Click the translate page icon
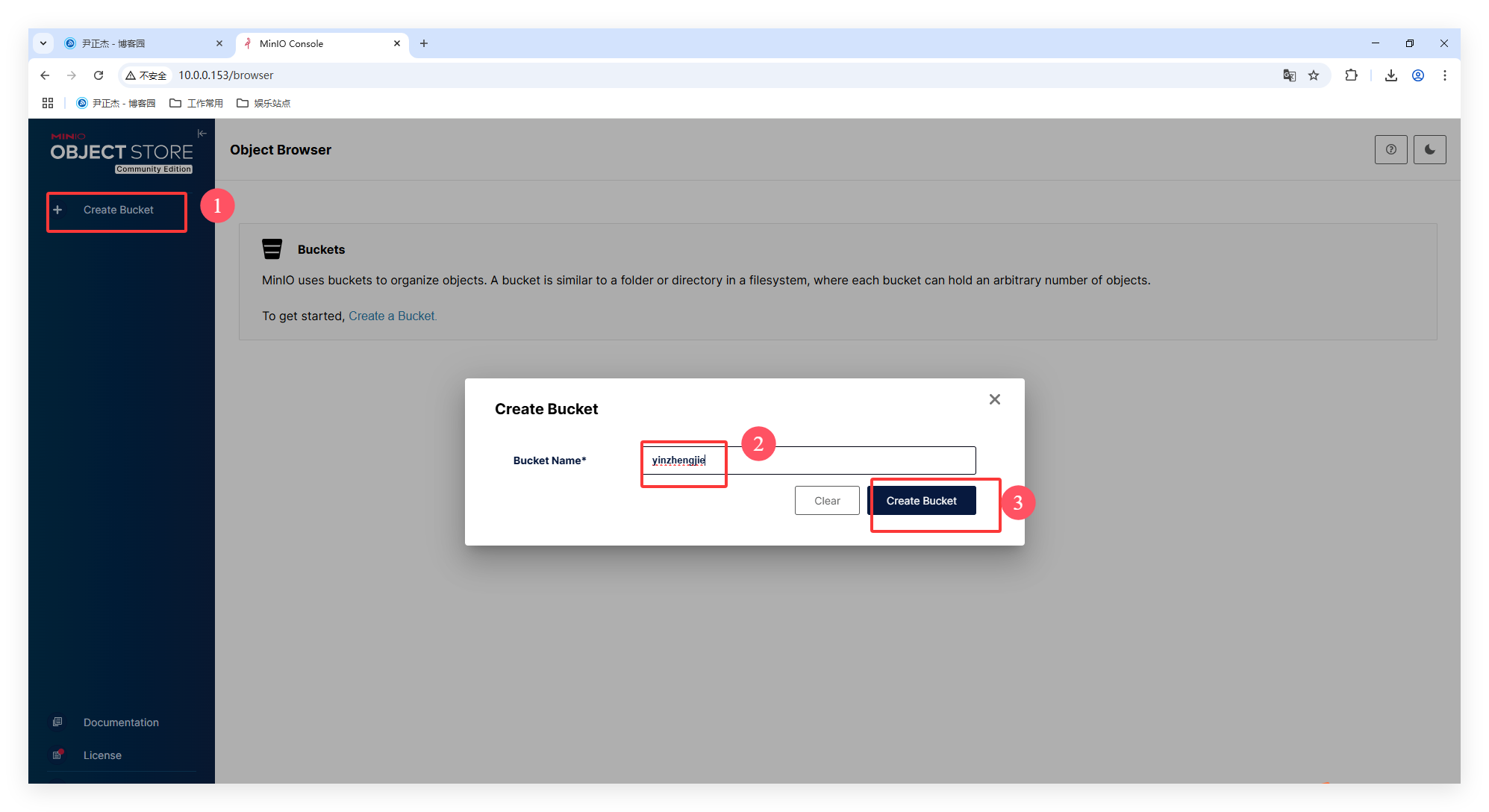The height and width of the screenshot is (812, 1489). [1289, 75]
